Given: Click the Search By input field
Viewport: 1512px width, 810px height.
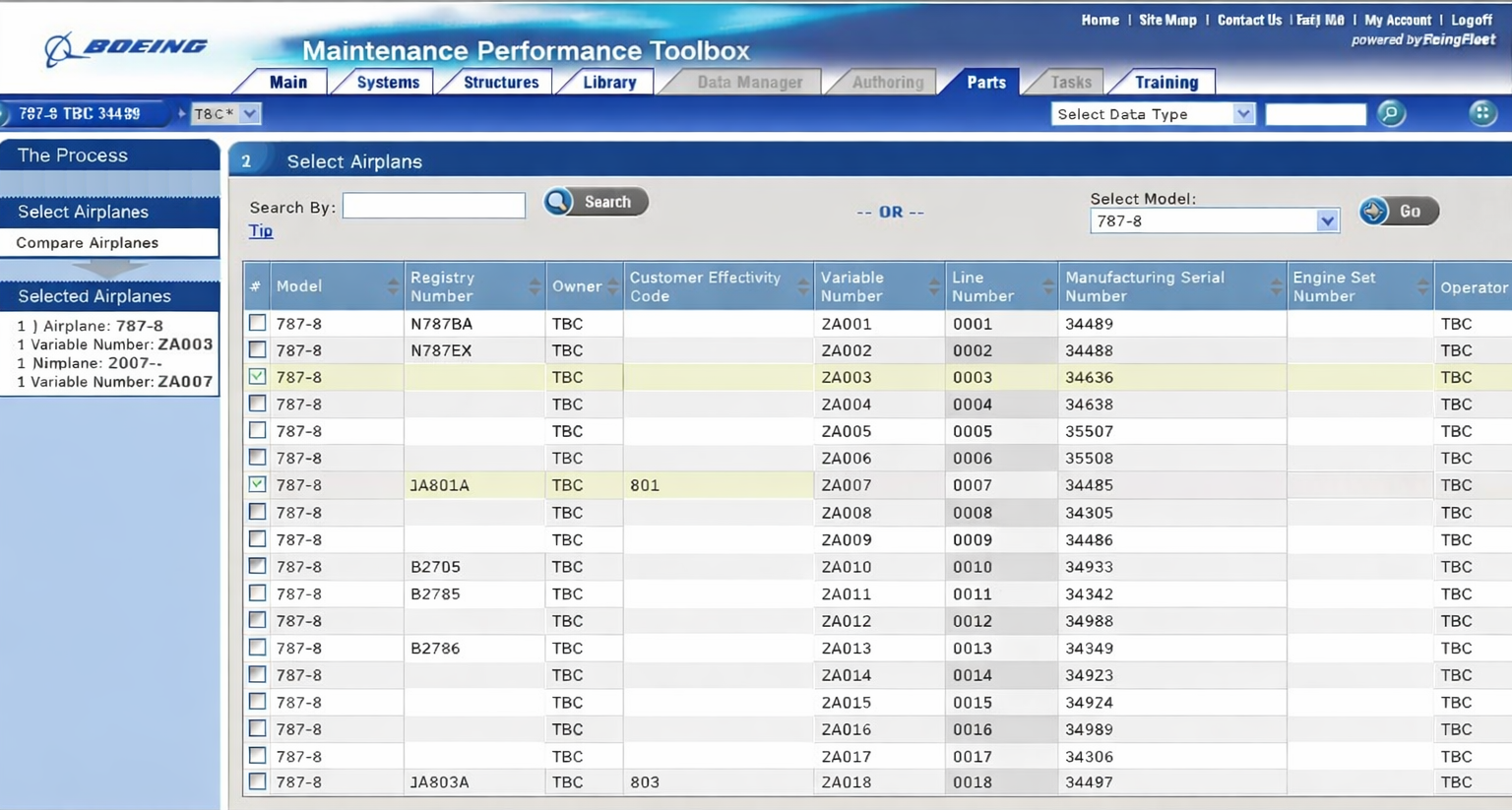Looking at the screenshot, I should coord(434,205).
